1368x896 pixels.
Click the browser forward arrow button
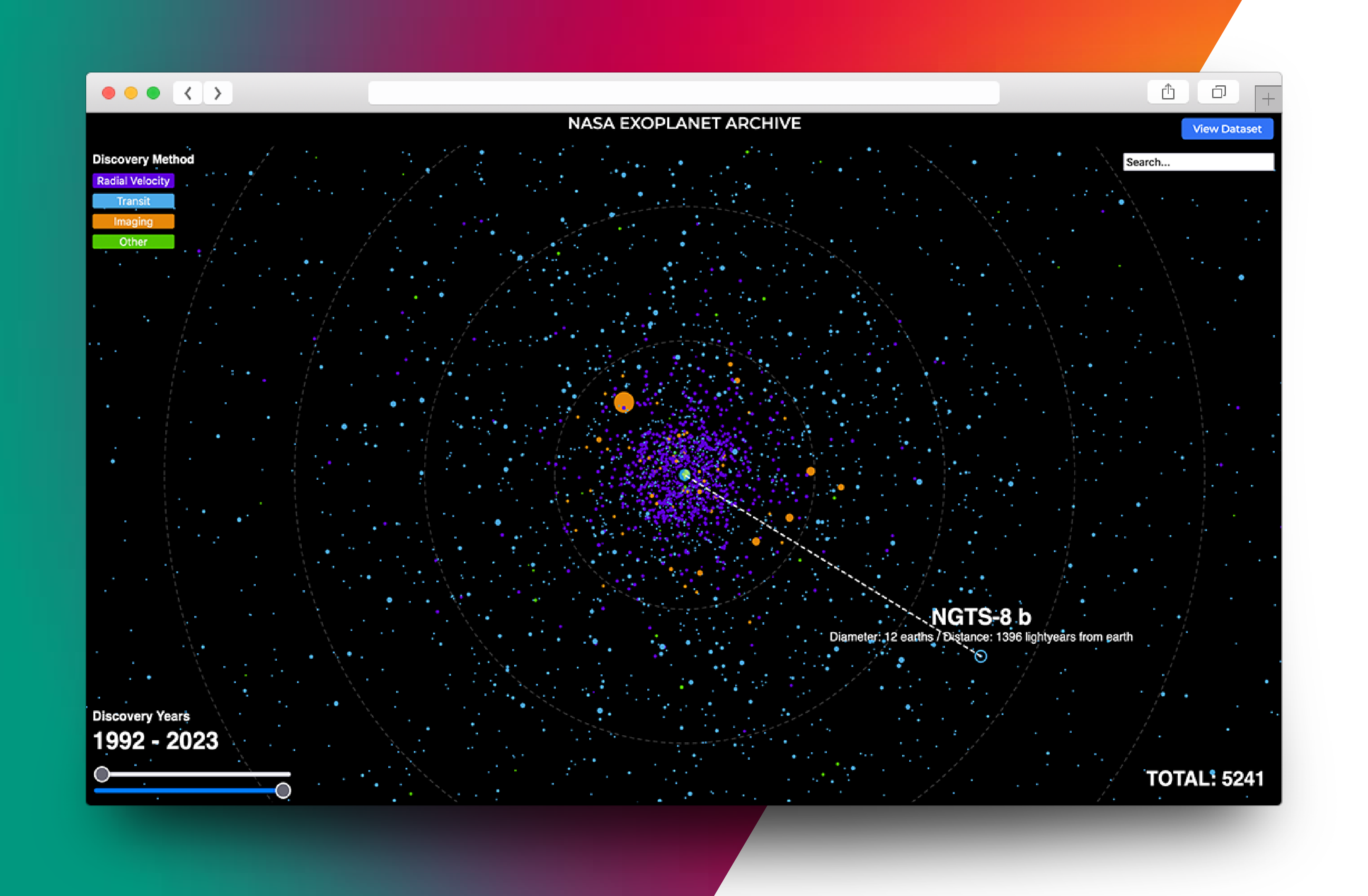click(x=218, y=93)
